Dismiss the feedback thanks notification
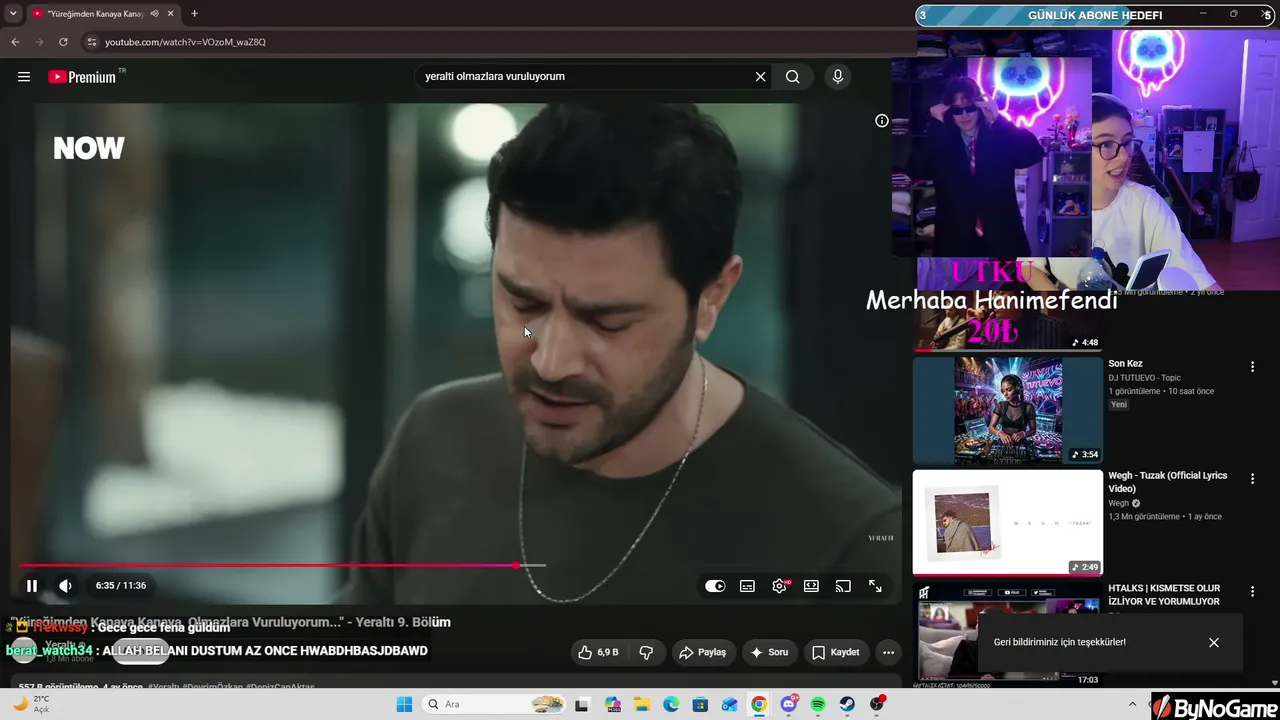Viewport: 1280px width, 720px height. pyautogui.click(x=1214, y=643)
